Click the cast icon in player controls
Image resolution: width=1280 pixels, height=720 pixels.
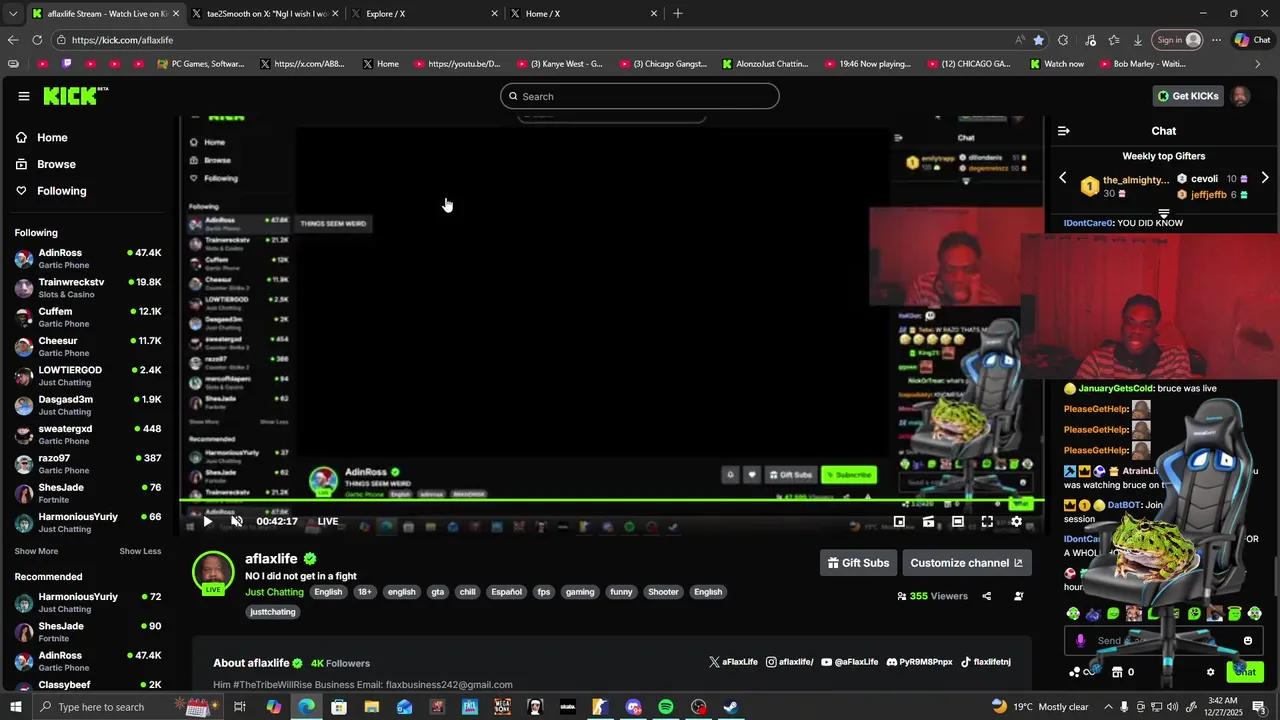click(929, 521)
